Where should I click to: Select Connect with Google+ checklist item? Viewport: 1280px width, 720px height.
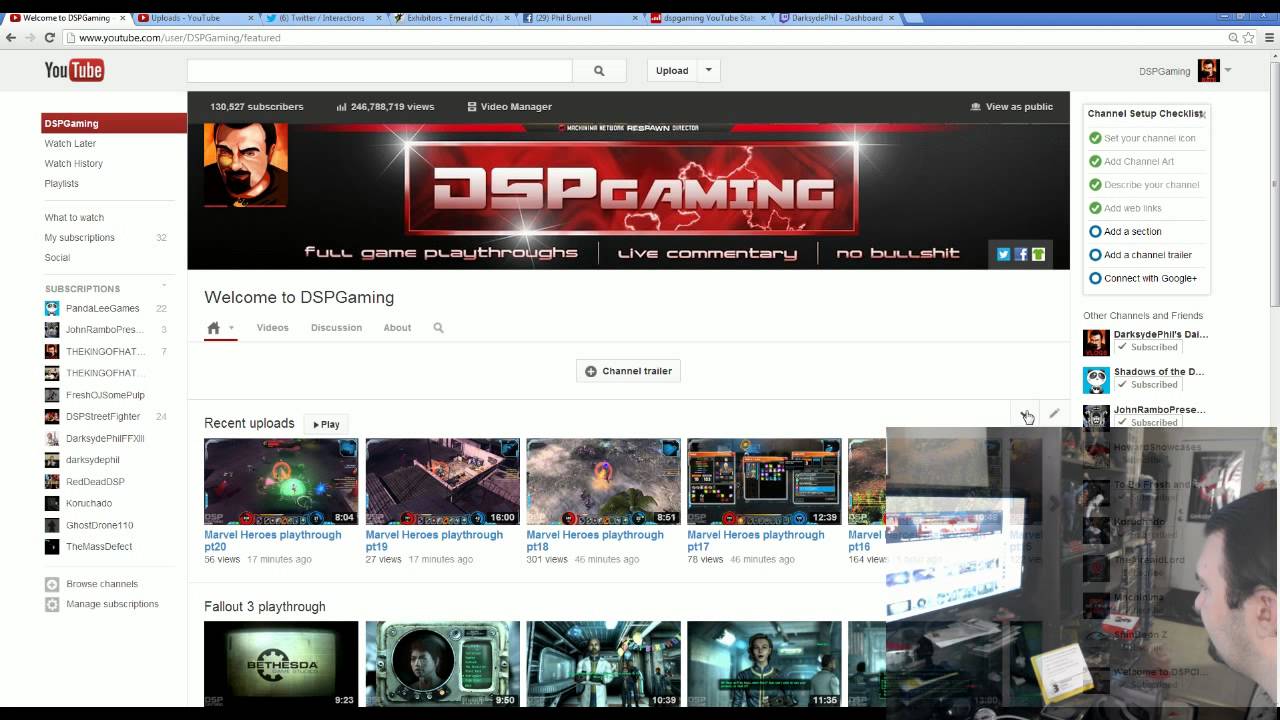point(1143,279)
